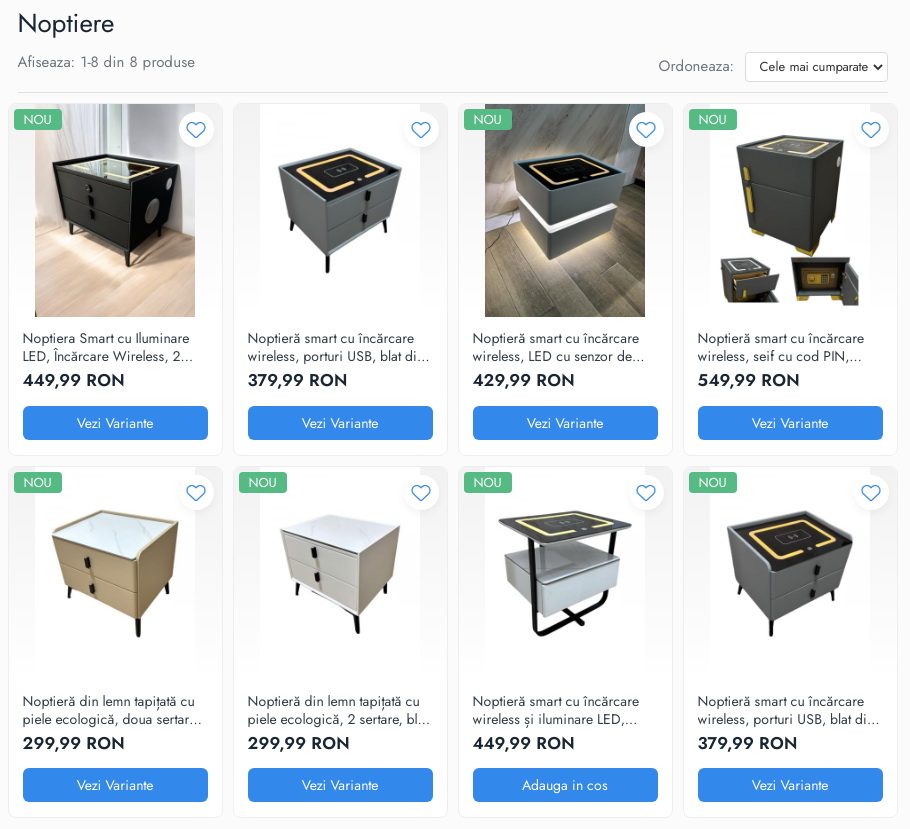910x829 pixels.
Task: Click heart icon on last grey nightstand card
Action: click(x=871, y=493)
